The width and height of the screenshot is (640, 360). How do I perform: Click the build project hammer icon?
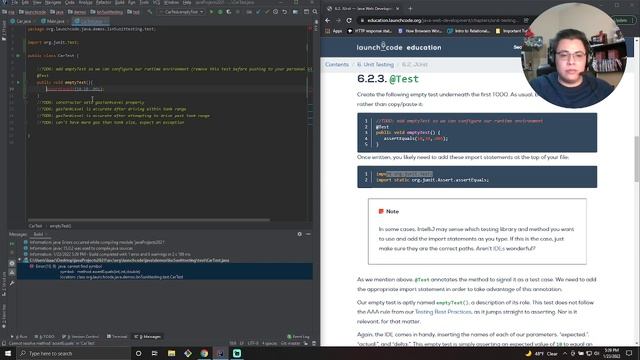click(x=150, y=12)
